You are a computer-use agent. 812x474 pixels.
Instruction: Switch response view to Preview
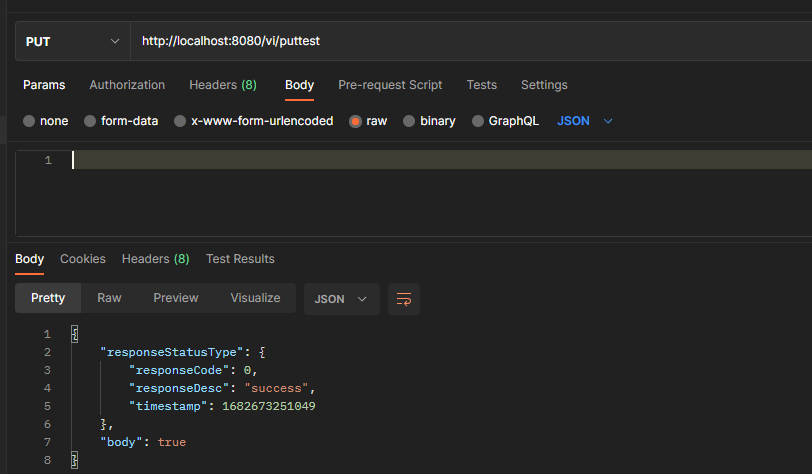[x=176, y=298]
